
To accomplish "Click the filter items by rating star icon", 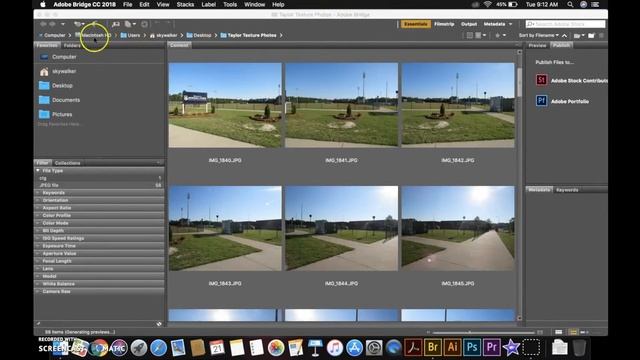I will [x=500, y=36].
